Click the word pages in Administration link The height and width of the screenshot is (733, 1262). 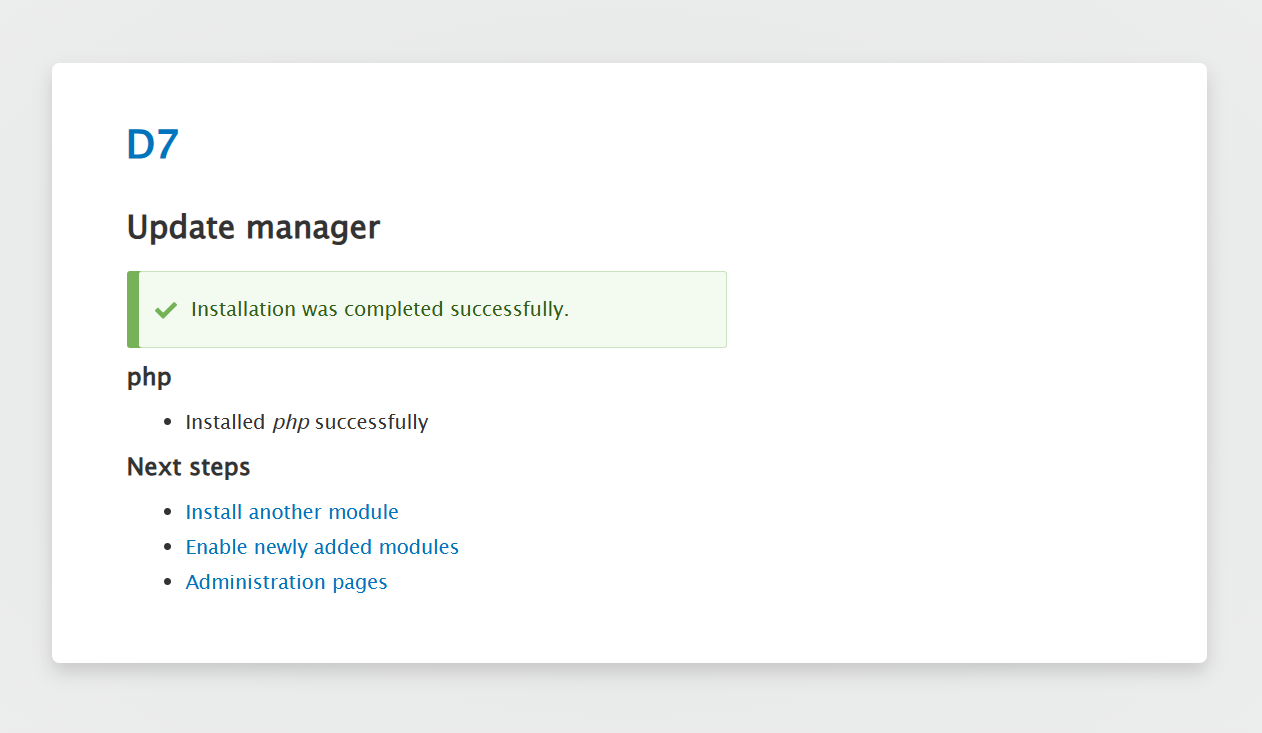coord(362,582)
